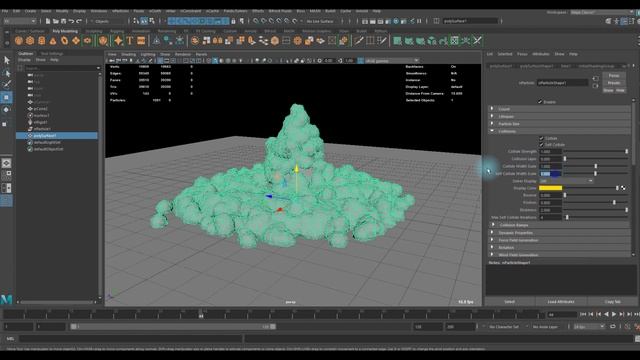
Task: Click the last green X shelf icon
Action: click(x=477, y=40)
